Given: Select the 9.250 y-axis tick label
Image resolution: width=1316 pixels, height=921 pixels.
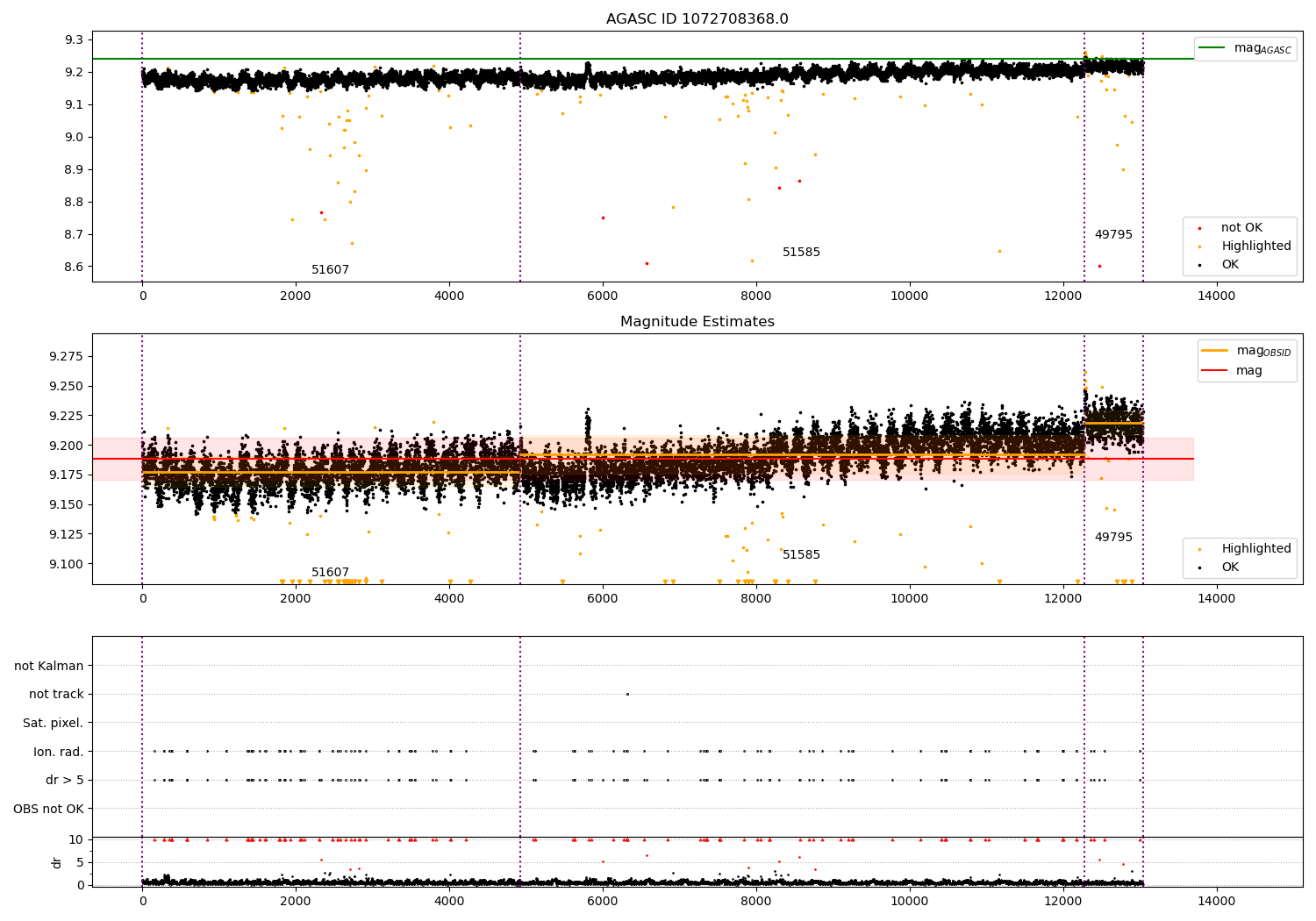Looking at the screenshot, I should click(67, 387).
